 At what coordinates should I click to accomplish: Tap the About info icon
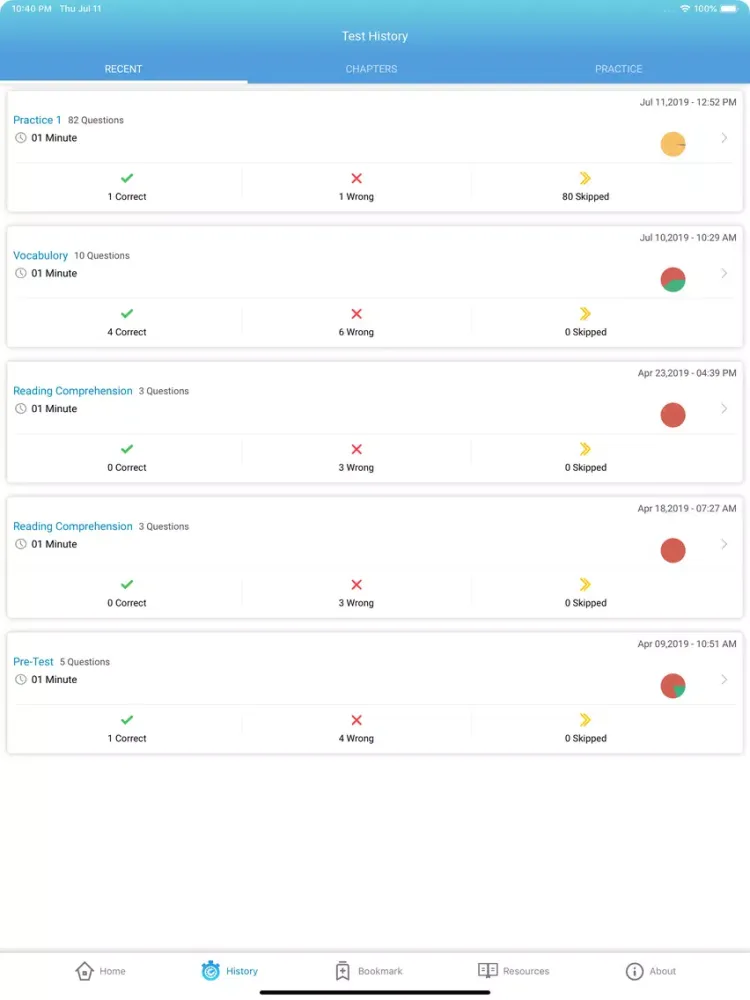click(x=634, y=971)
